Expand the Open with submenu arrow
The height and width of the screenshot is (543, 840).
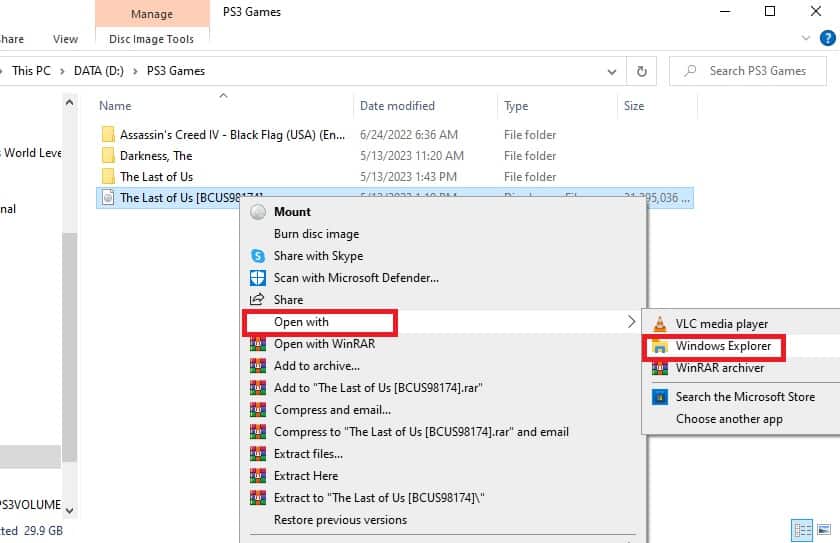click(x=631, y=321)
